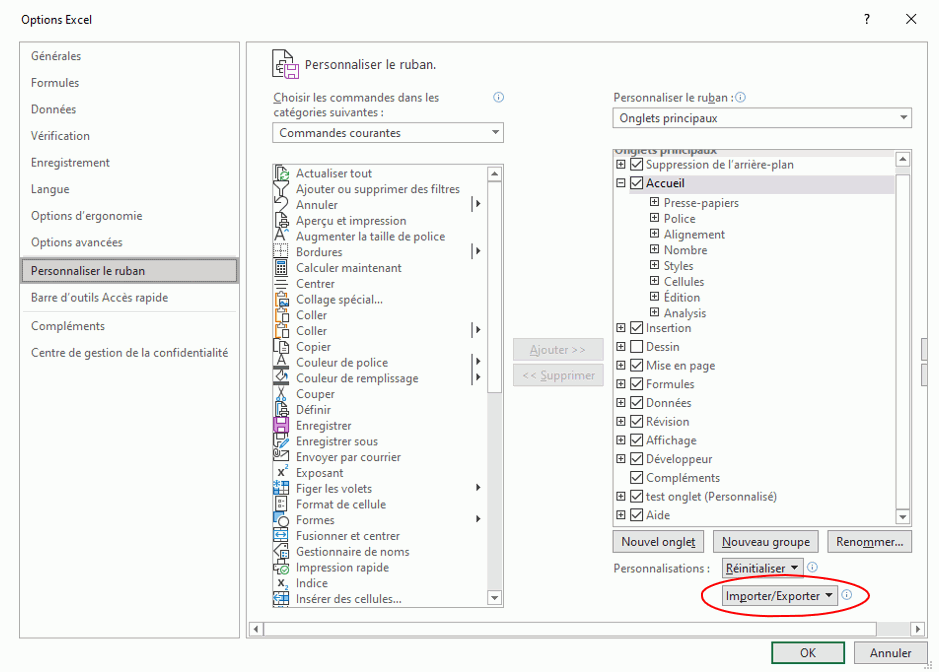Screen dimensions: 939x672
Task: Click the Indice subscript icon
Action: [281, 583]
